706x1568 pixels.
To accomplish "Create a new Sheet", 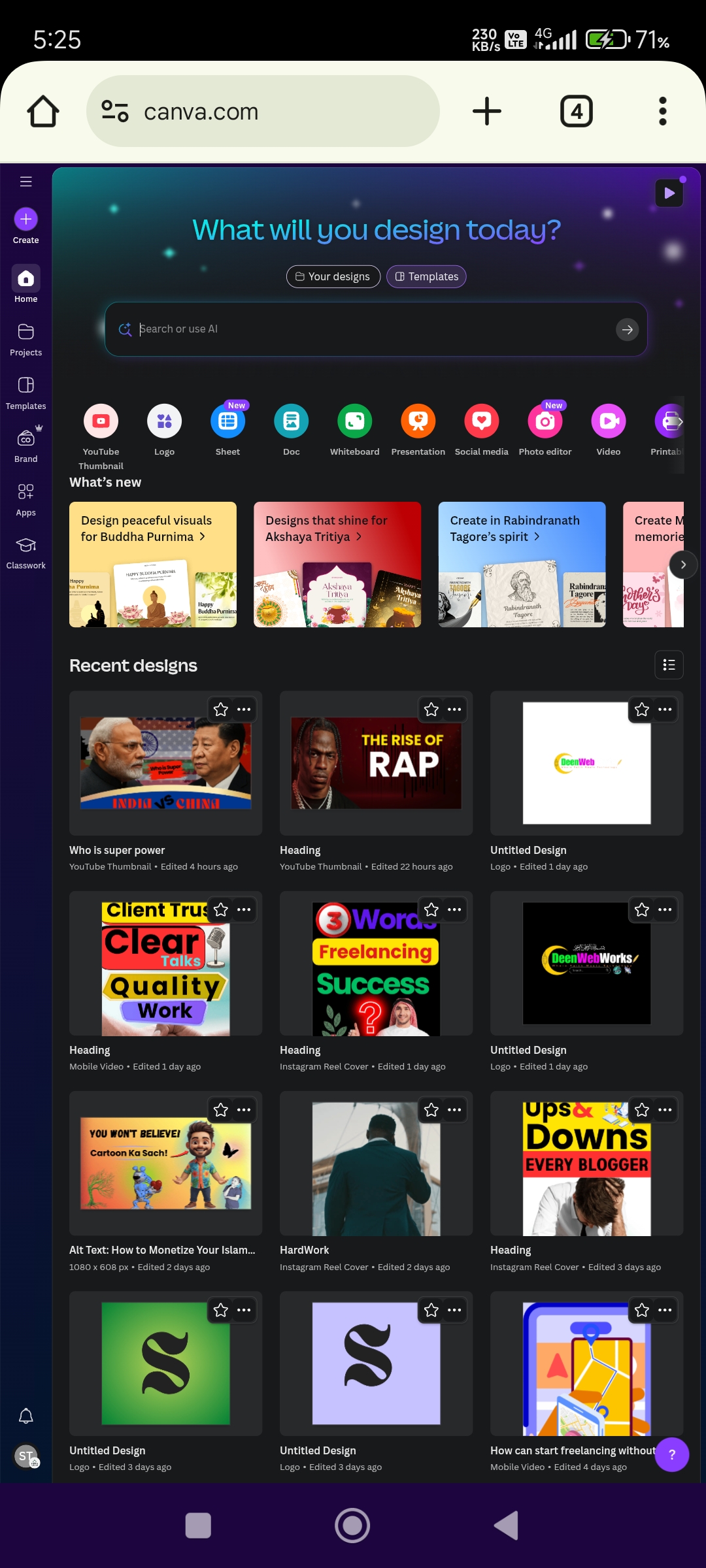I will coord(227,430).
